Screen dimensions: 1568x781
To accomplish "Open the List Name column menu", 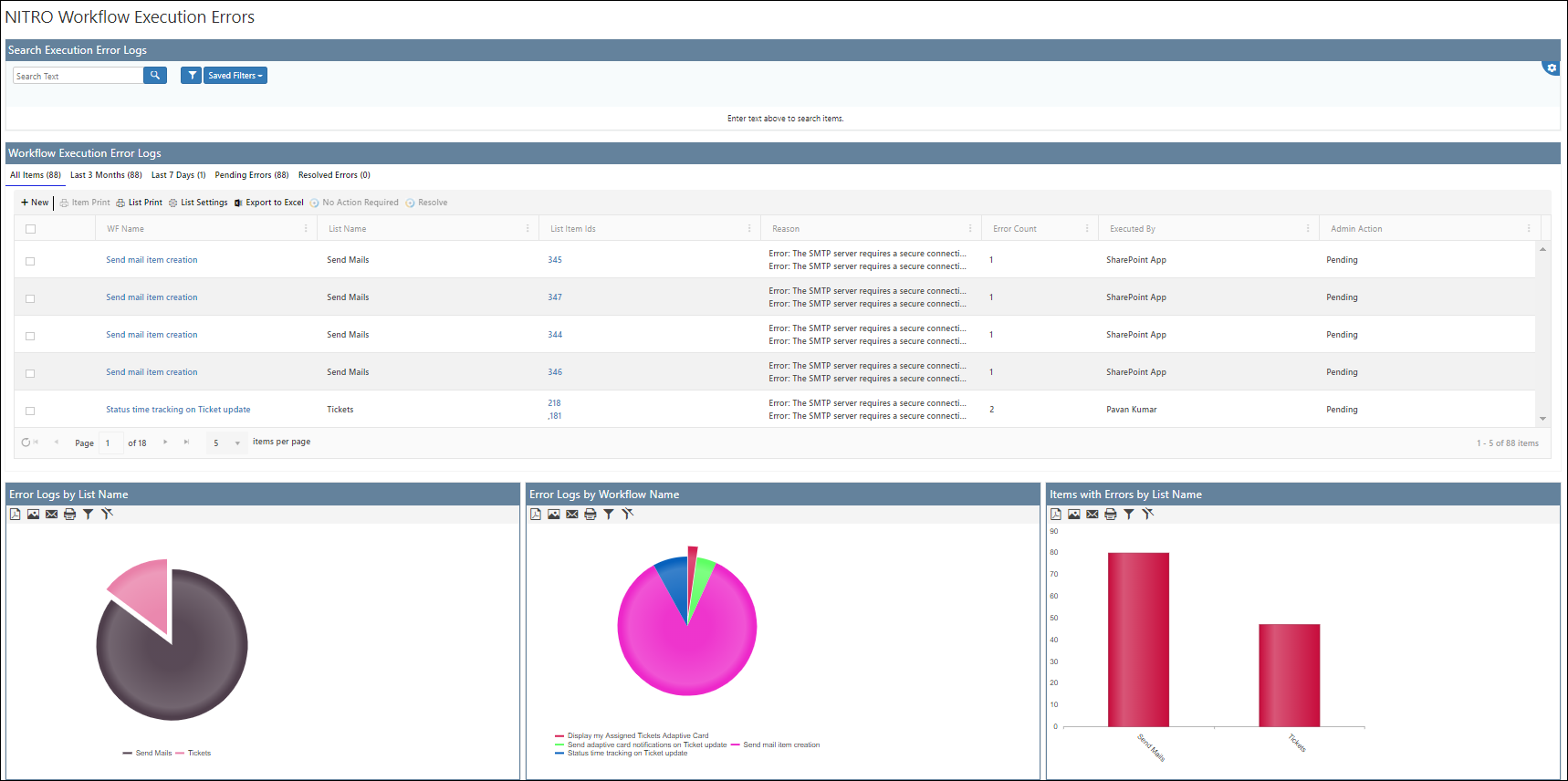I will point(528,229).
